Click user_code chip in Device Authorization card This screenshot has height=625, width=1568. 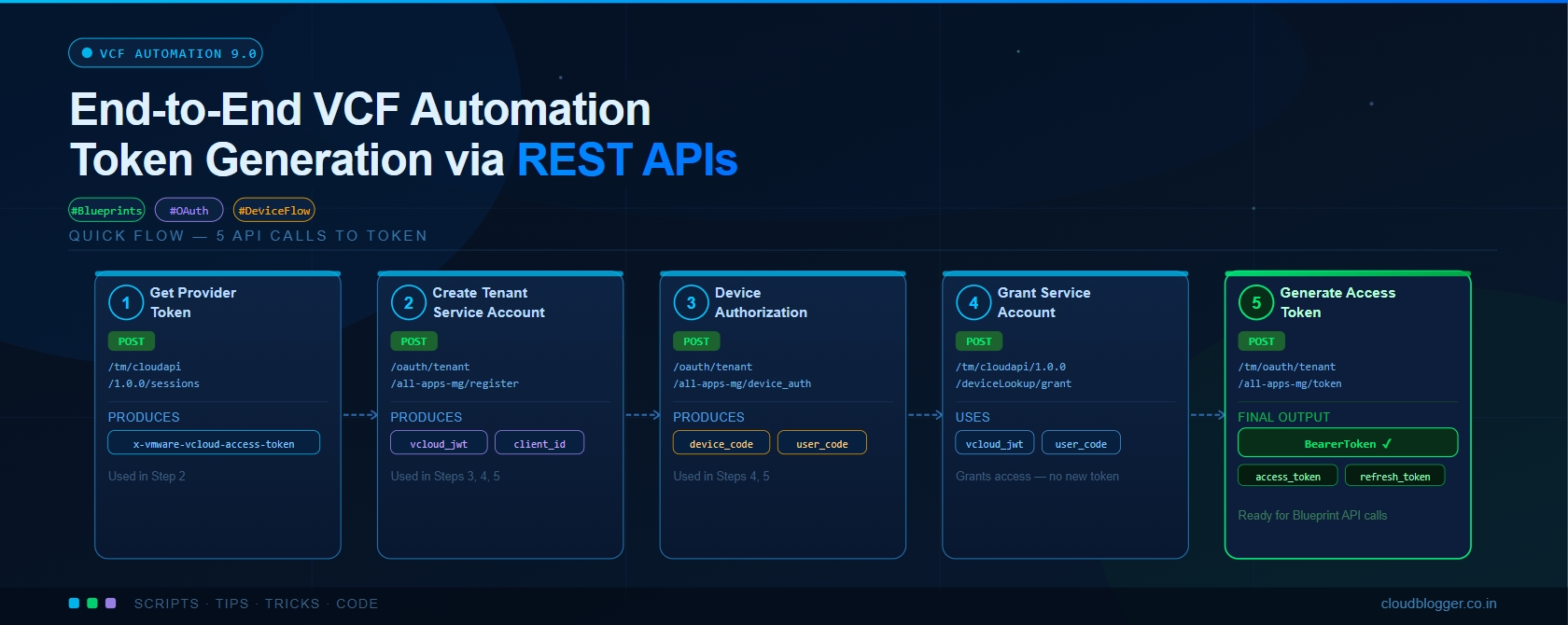pyautogui.click(x=822, y=443)
